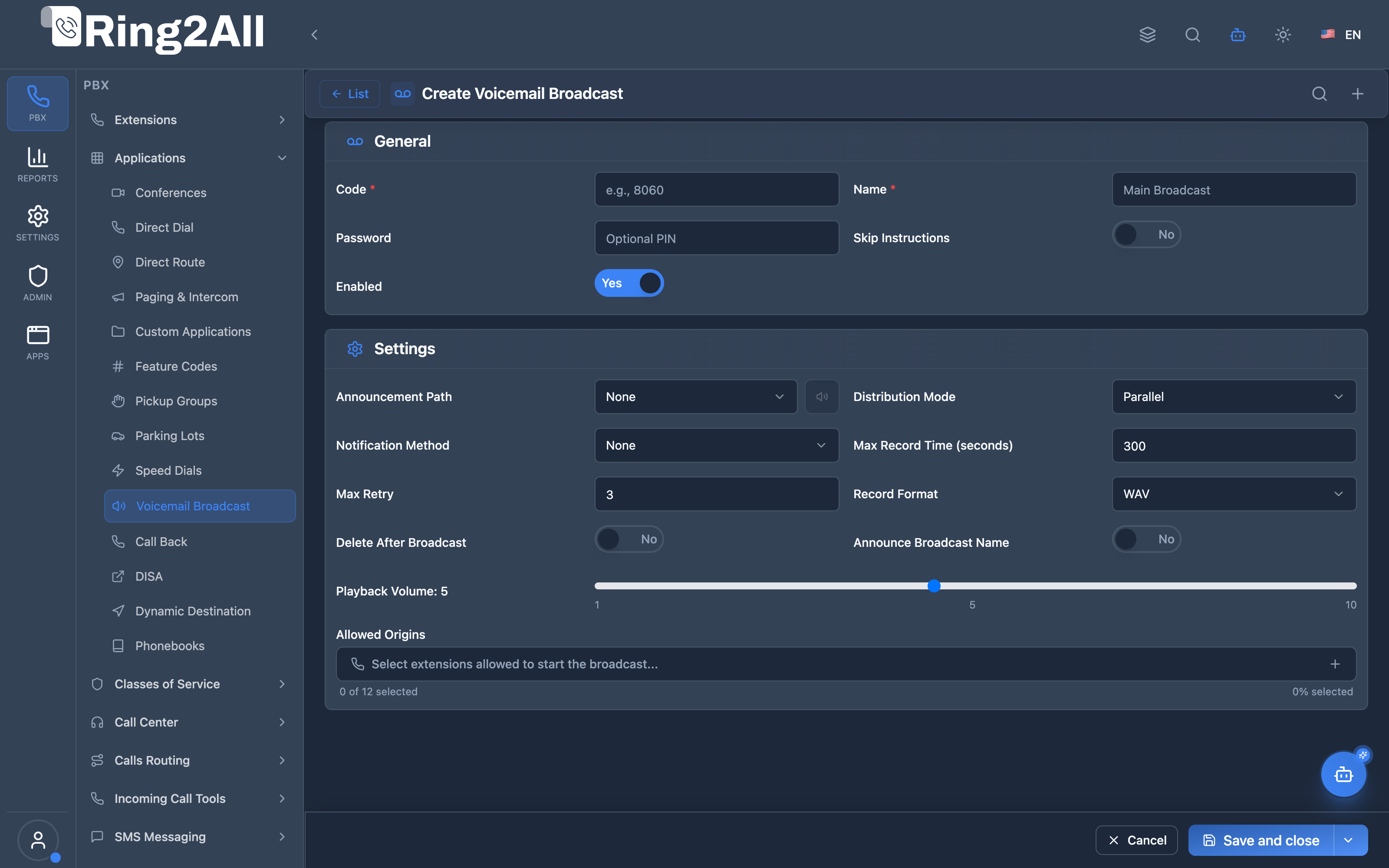The width and height of the screenshot is (1389, 868).
Task: Open the Reports section icon
Action: 37,165
